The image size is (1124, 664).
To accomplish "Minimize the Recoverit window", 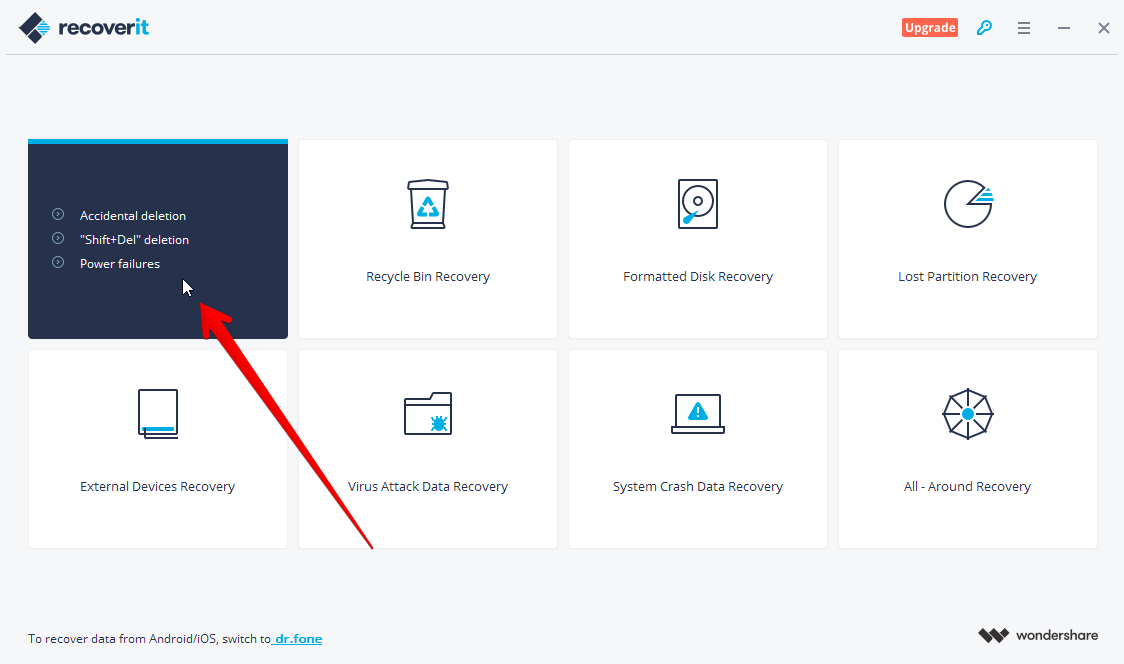I will 1064,28.
